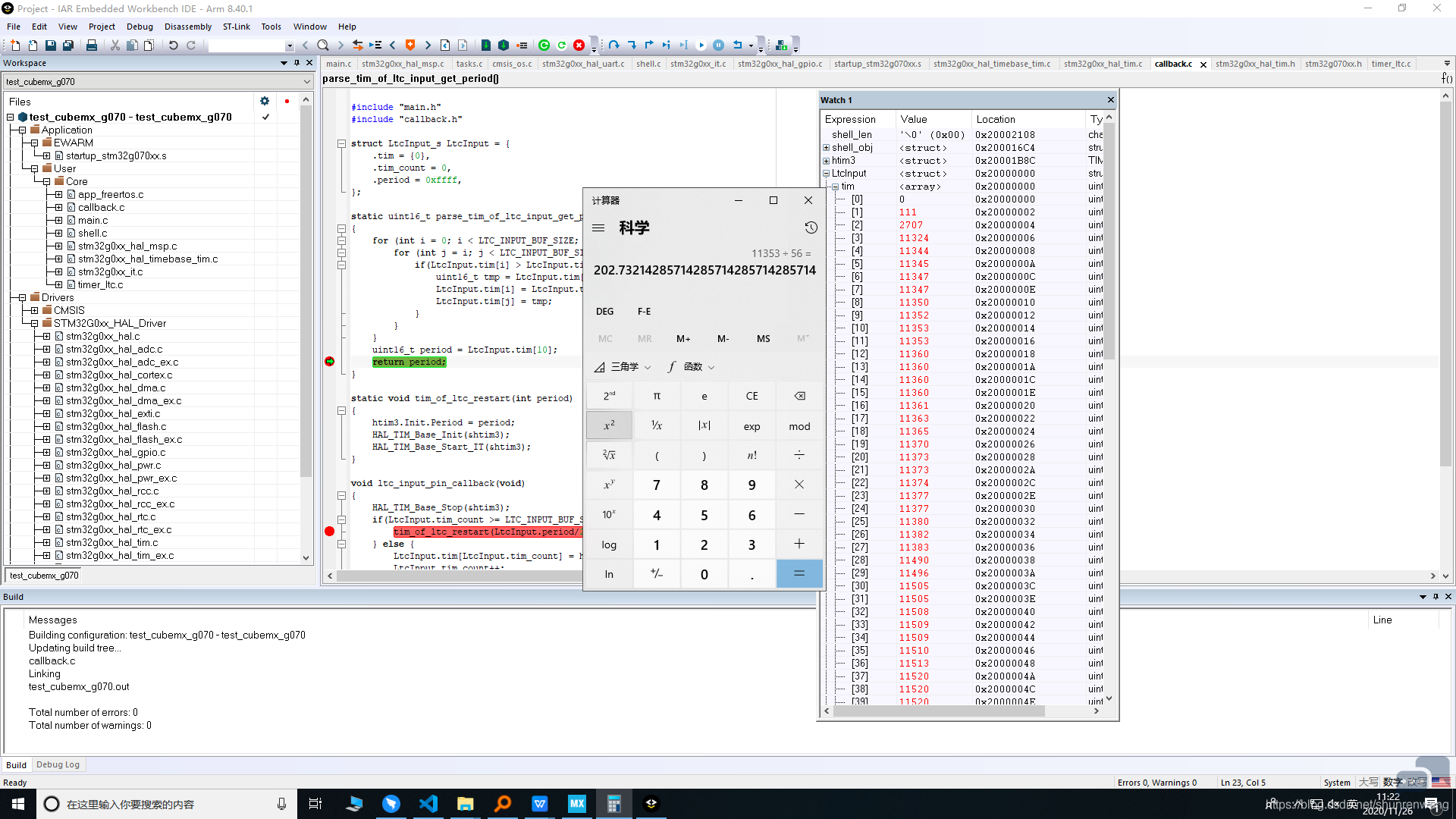Switch to Debug Log tab
This screenshot has height=819, width=1456.
58,764
